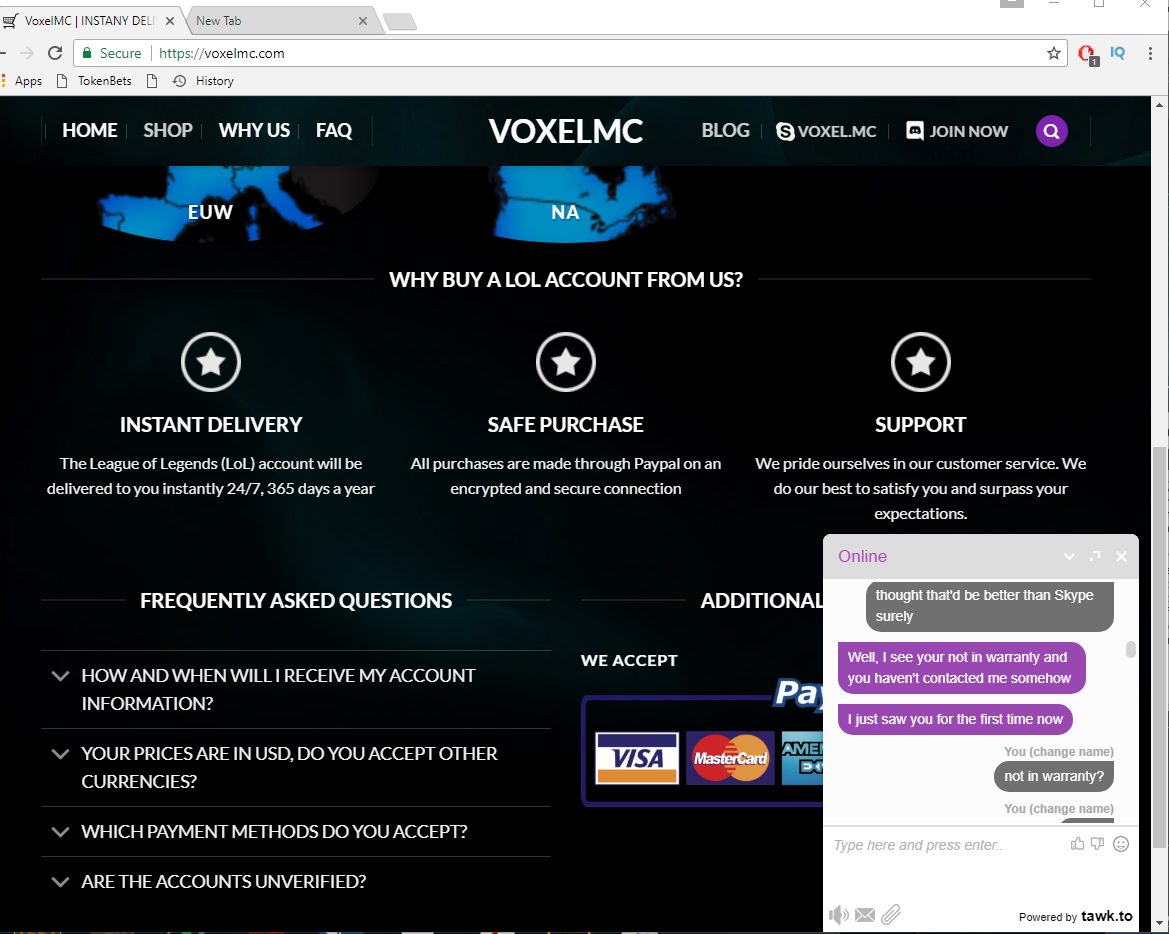Pop out the chat widget window
This screenshot has height=934, width=1169.
[x=1094, y=556]
